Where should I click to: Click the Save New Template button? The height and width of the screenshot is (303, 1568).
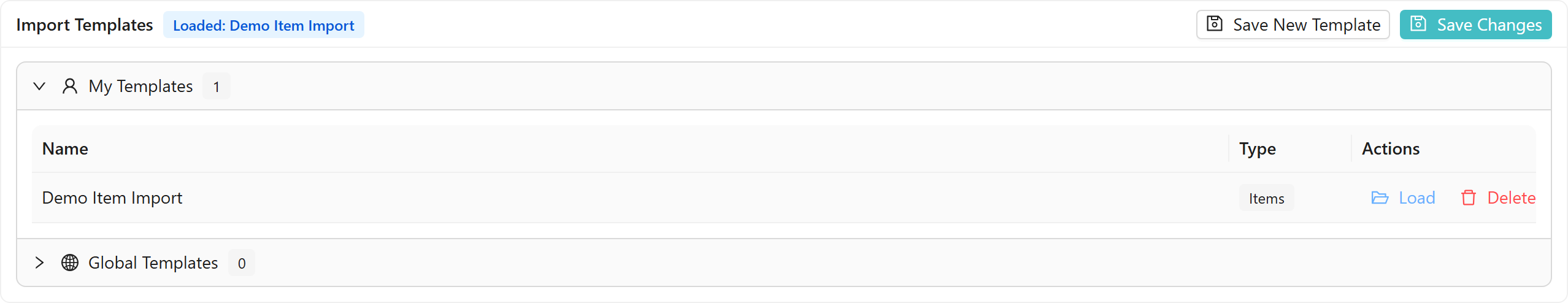(x=1293, y=25)
